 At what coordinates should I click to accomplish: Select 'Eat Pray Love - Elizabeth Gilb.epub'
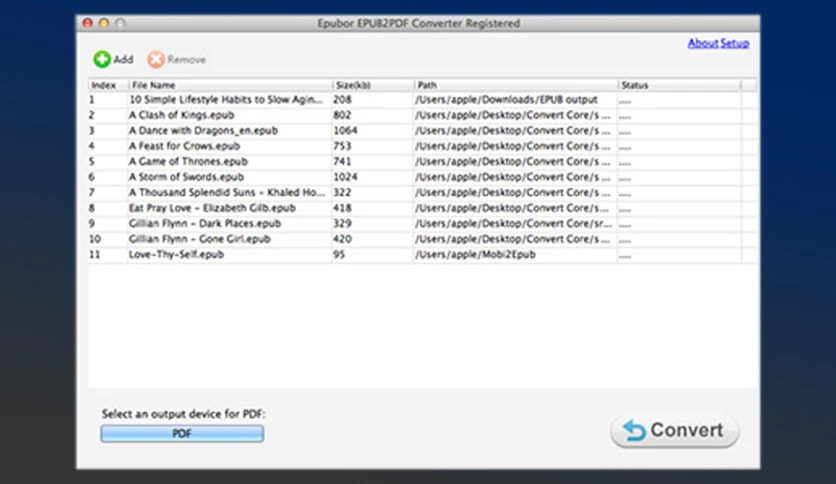pyautogui.click(x=212, y=208)
